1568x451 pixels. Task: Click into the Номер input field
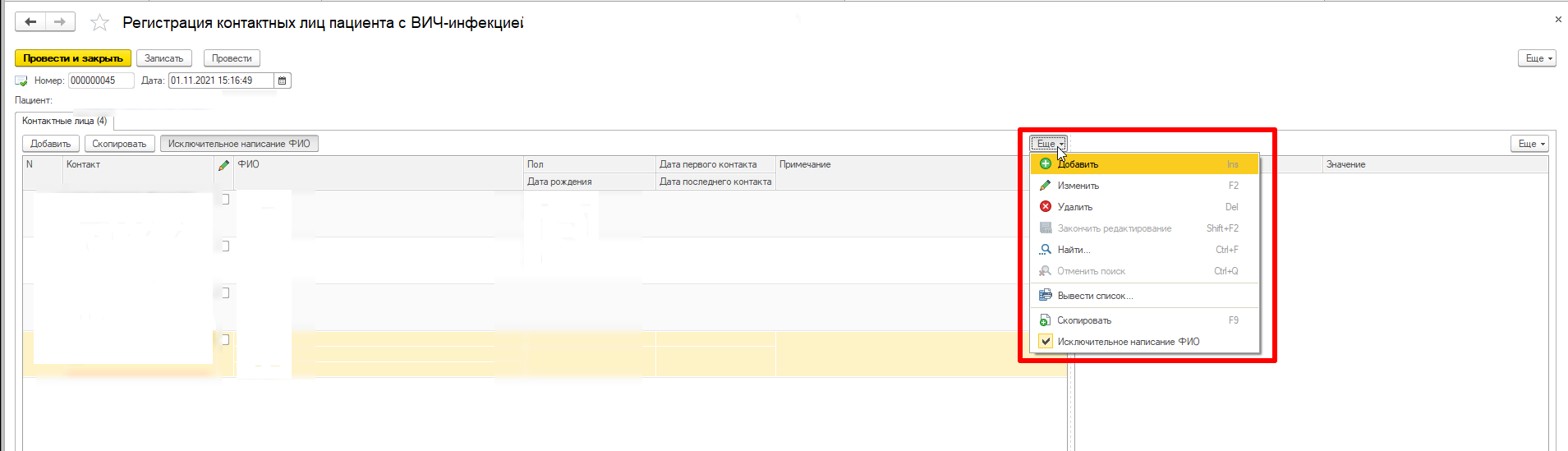click(x=100, y=81)
